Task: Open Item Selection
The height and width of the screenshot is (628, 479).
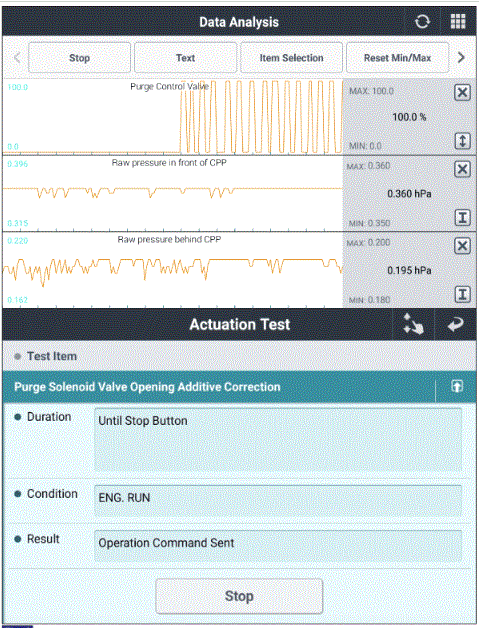Action: coord(291,58)
